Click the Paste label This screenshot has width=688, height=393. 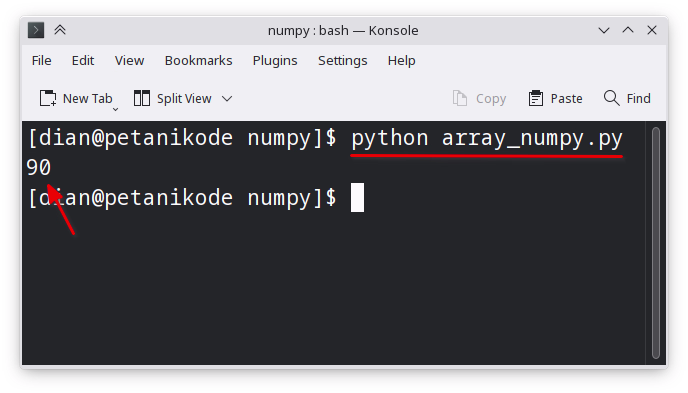566,99
